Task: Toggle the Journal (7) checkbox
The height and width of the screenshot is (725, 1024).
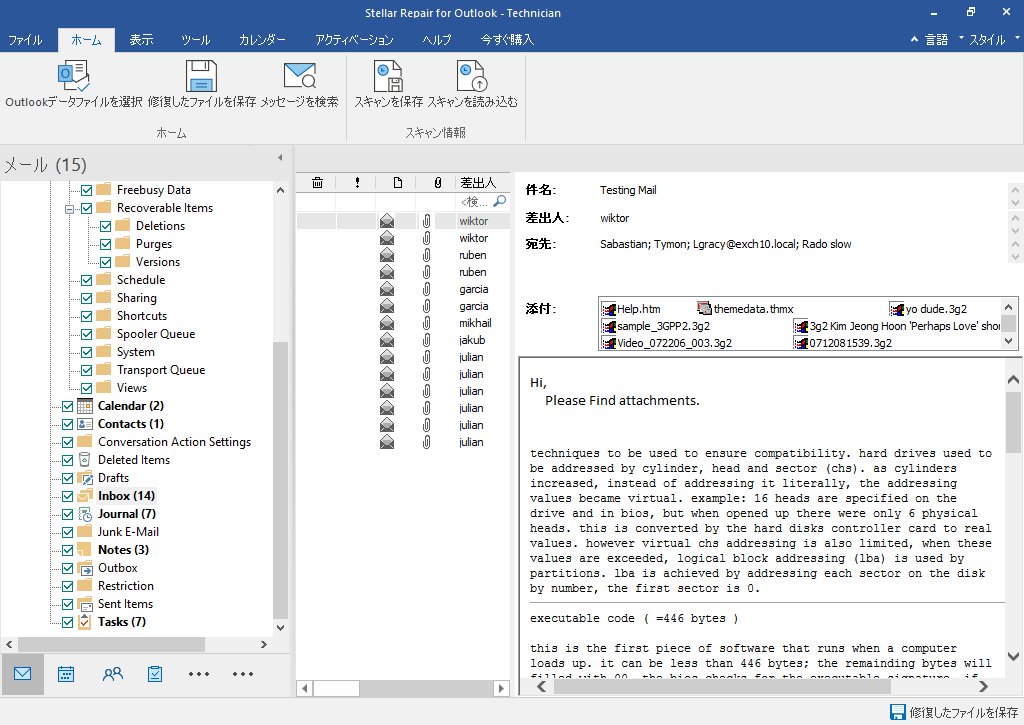Action: click(x=67, y=514)
